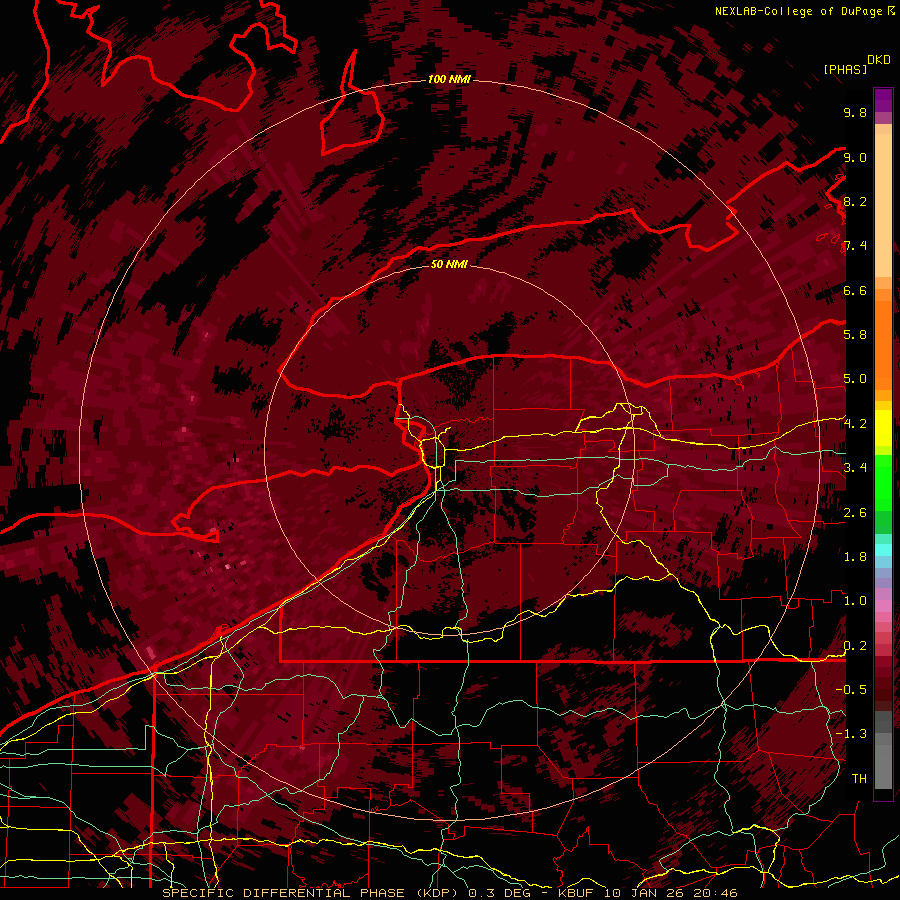This screenshot has height=900, width=900.
Task: Click the DKD legend header
Action: coord(879,60)
